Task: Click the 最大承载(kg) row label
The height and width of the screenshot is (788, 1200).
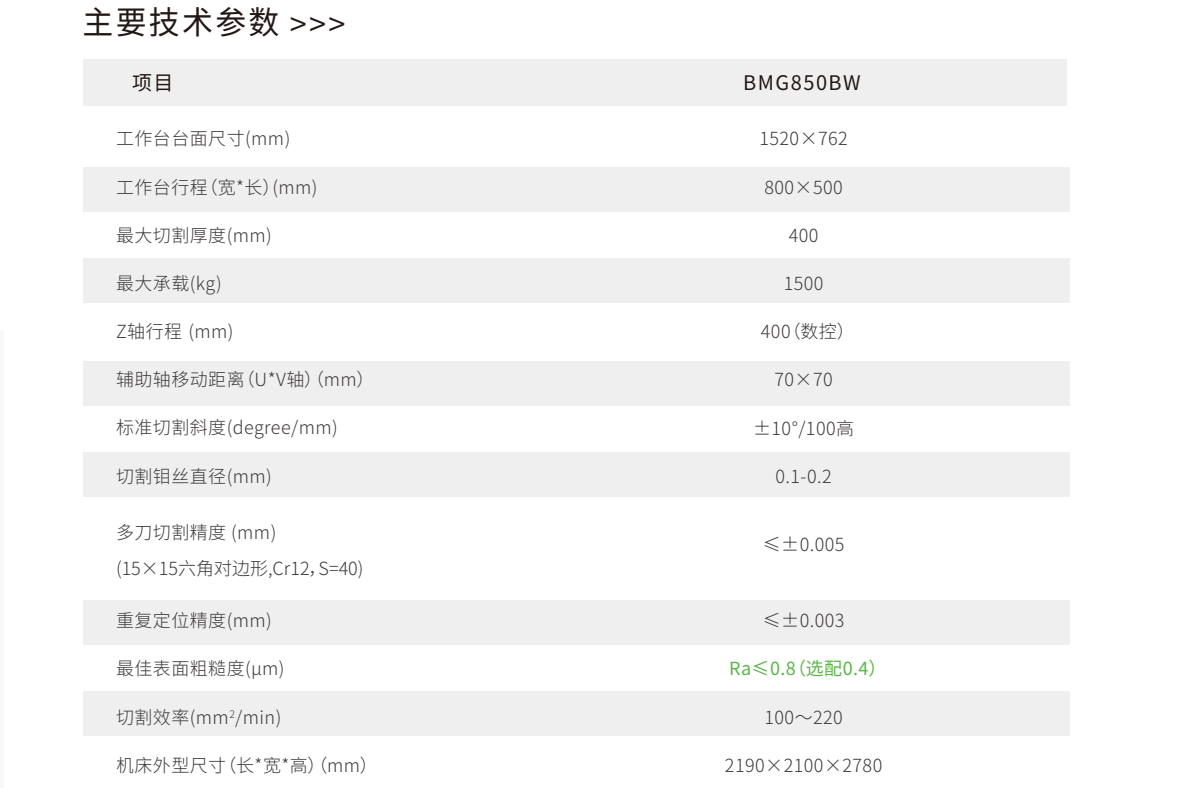Action: [x=169, y=284]
